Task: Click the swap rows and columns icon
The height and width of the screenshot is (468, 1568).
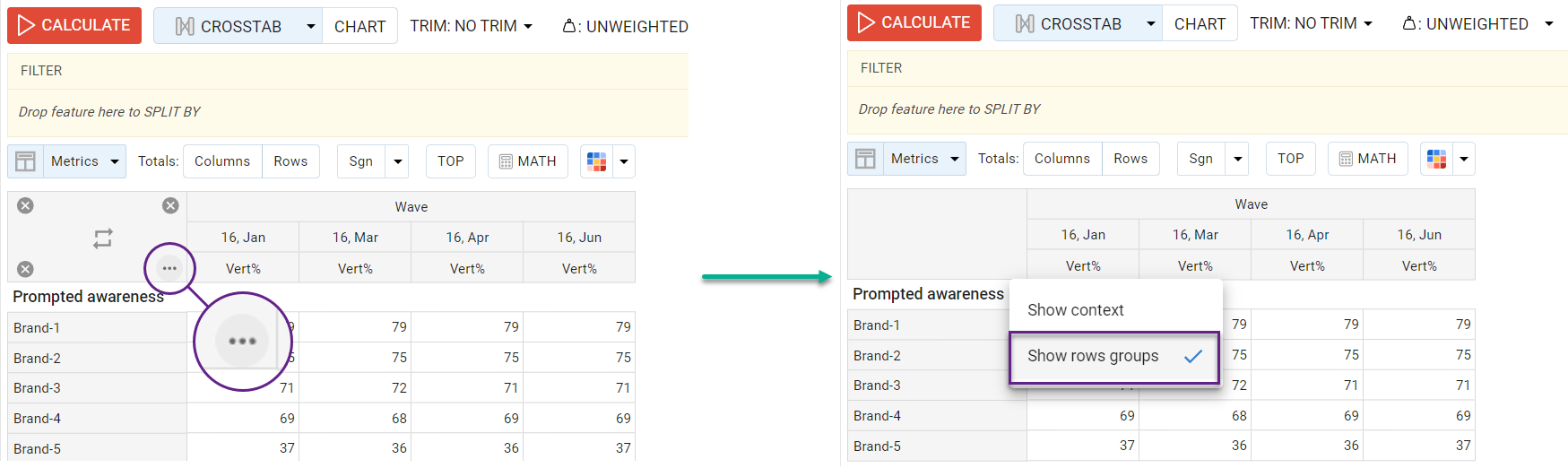Action: click(x=103, y=238)
